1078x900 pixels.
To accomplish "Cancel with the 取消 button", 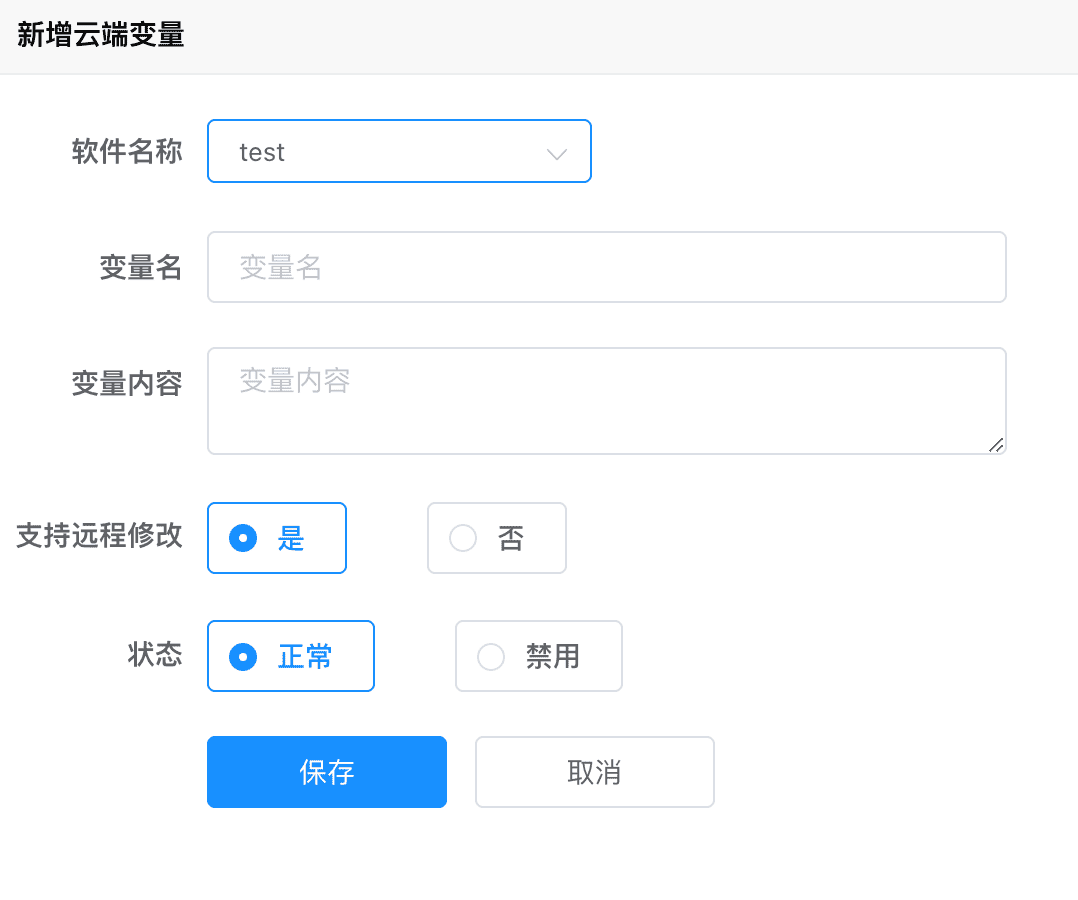I will [x=595, y=772].
